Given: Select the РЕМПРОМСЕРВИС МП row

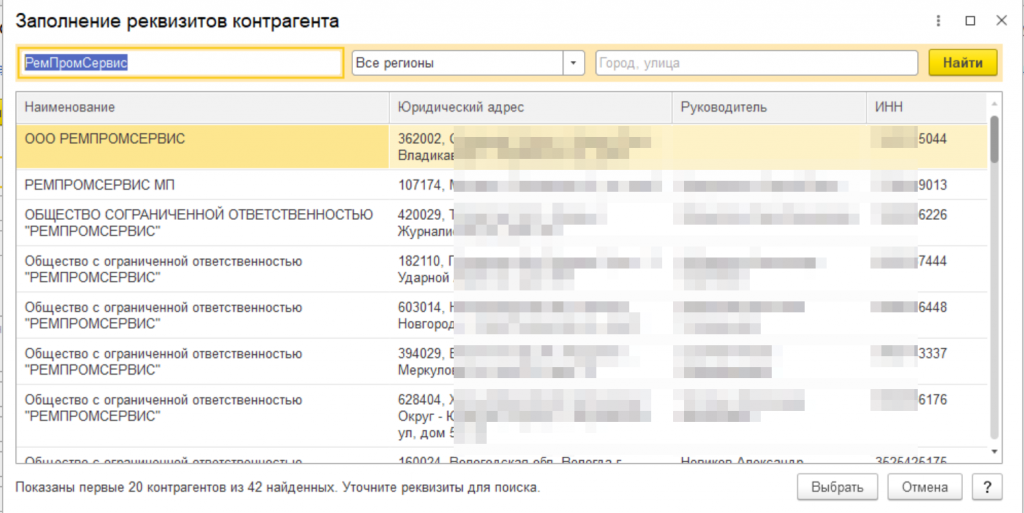Looking at the screenshot, I should (x=200, y=185).
